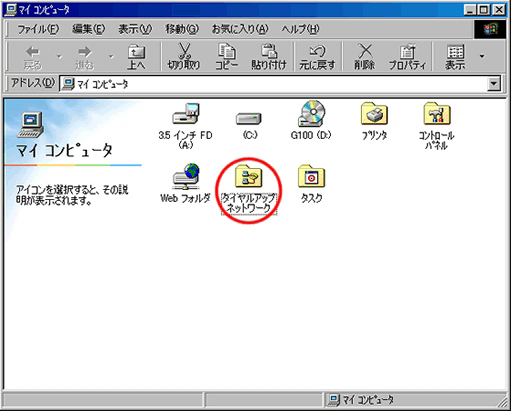Maximize the マイ コンピュータ window
The width and height of the screenshot is (512, 411).
tap(484, 10)
